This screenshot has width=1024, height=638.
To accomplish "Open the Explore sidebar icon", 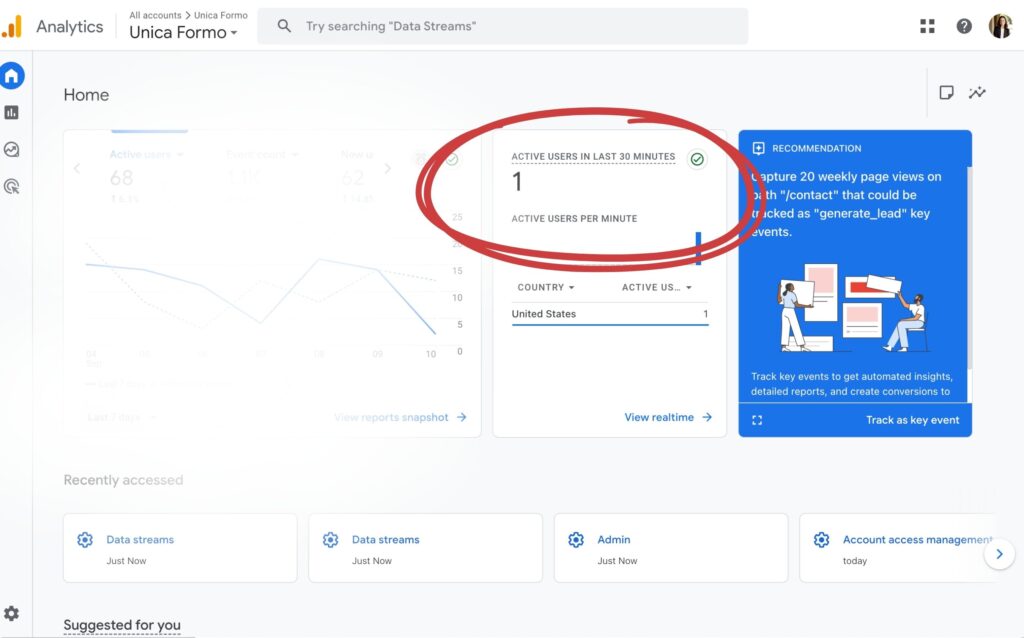I will (12, 150).
